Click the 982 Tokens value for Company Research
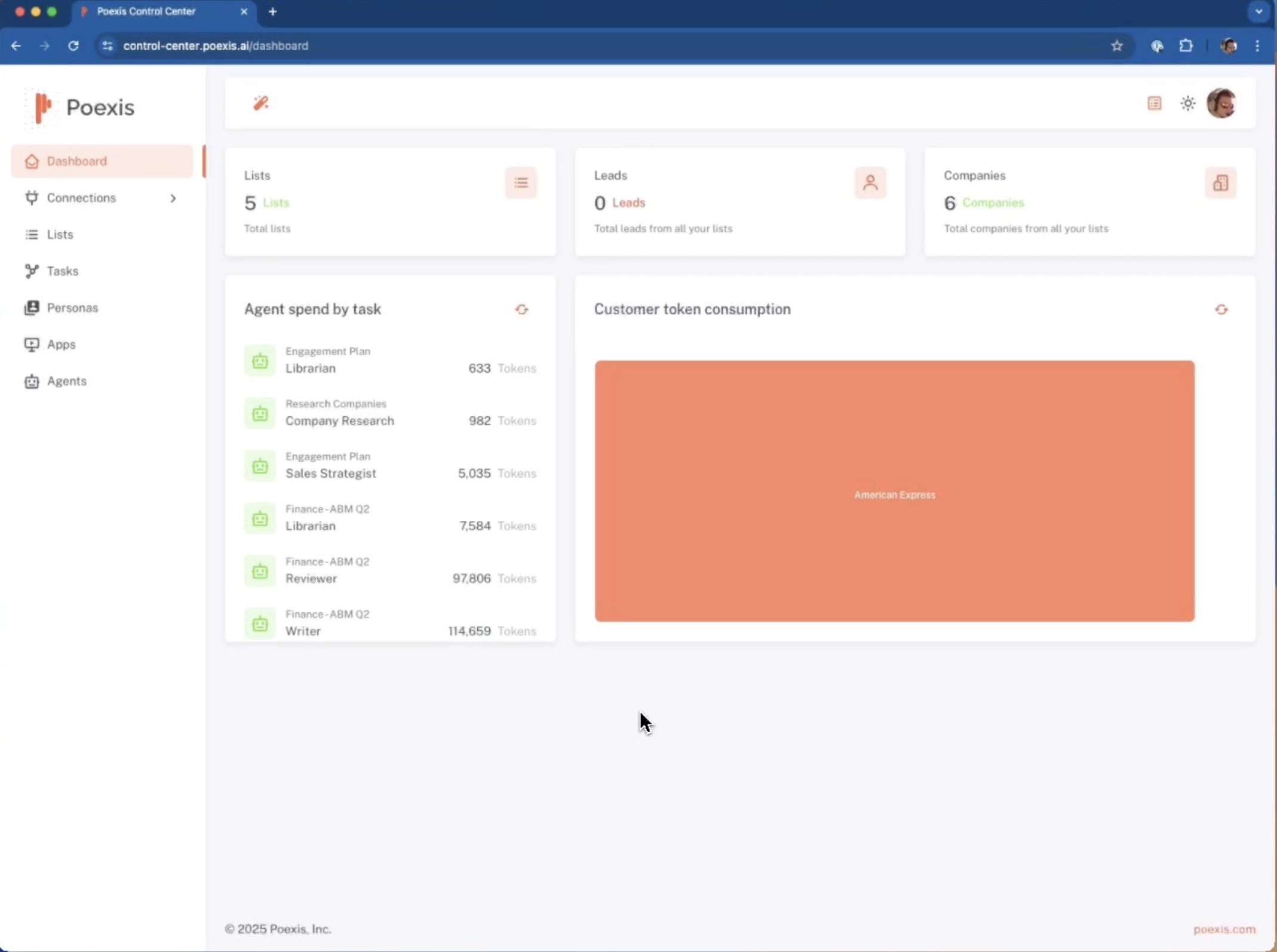The width and height of the screenshot is (1277, 952). (x=502, y=420)
